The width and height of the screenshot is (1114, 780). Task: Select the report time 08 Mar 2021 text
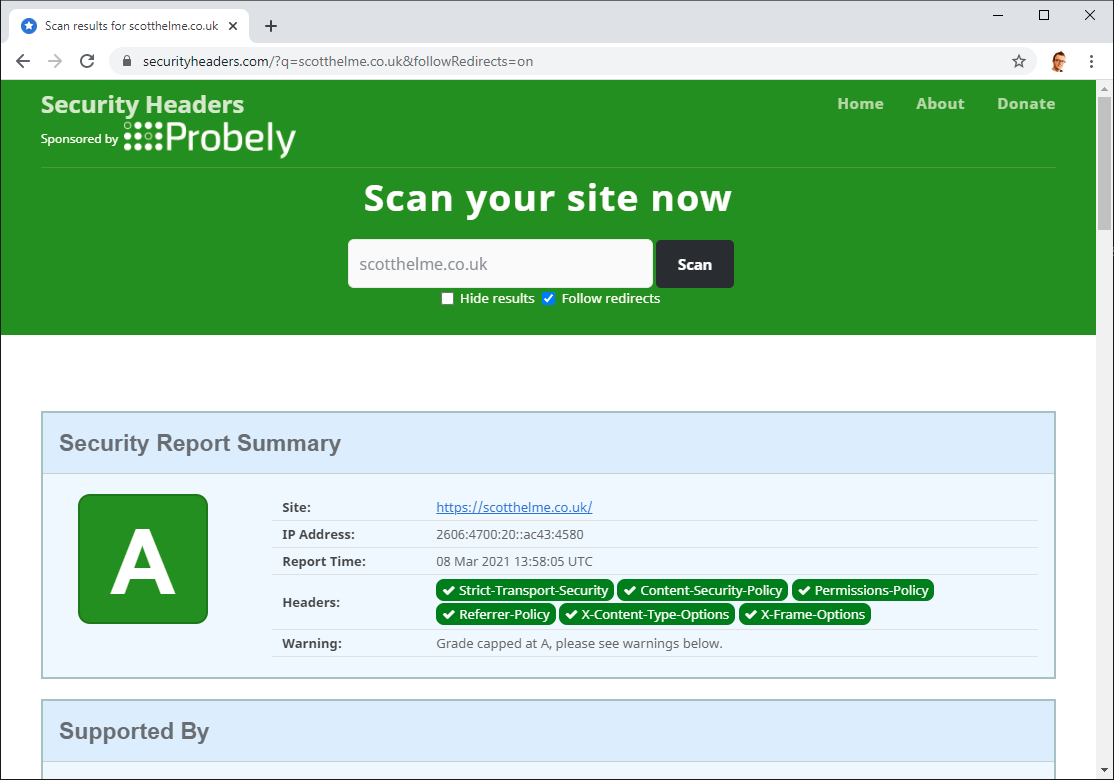[x=514, y=561]
